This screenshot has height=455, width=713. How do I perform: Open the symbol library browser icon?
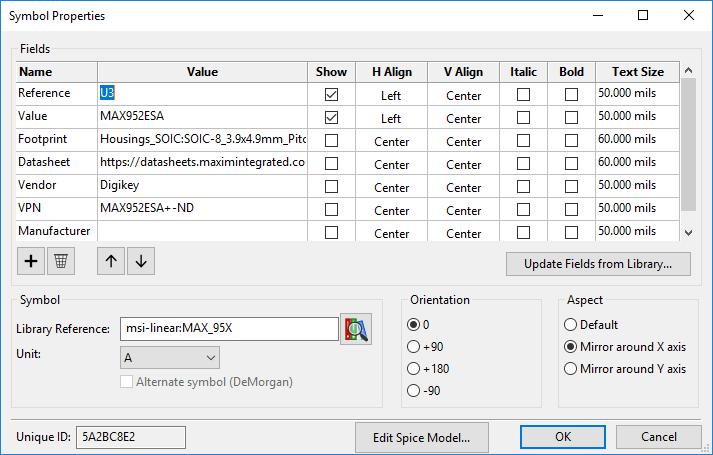[355, 329]
